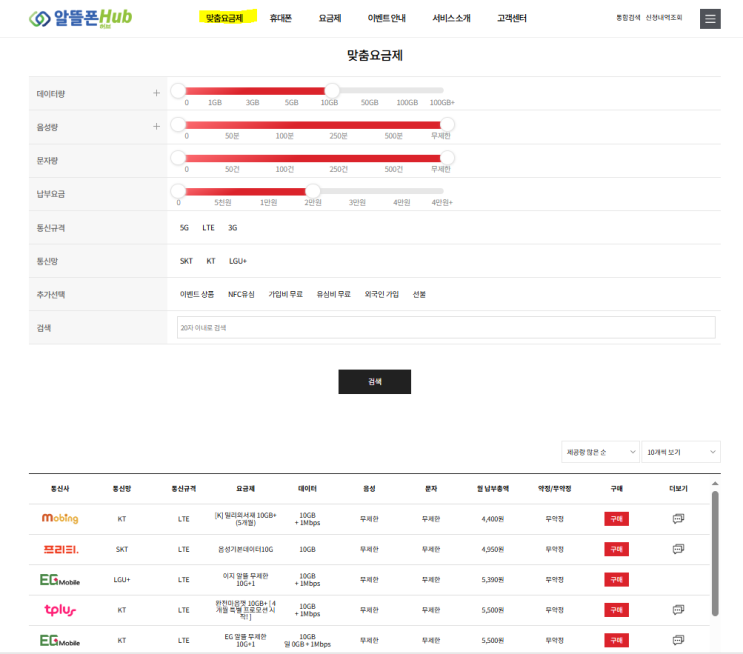Open the 10개씩 보기 dropdown

click(681, 452)
